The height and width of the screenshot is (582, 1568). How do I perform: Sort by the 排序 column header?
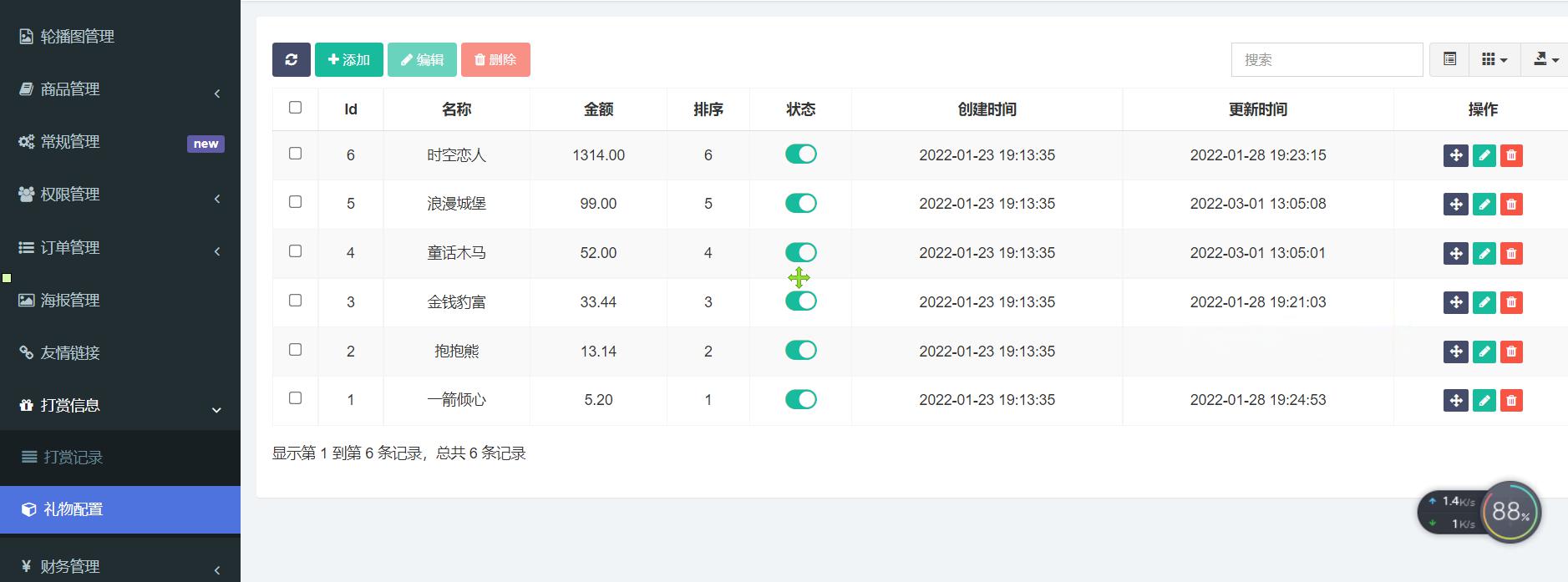pos(708,109)
